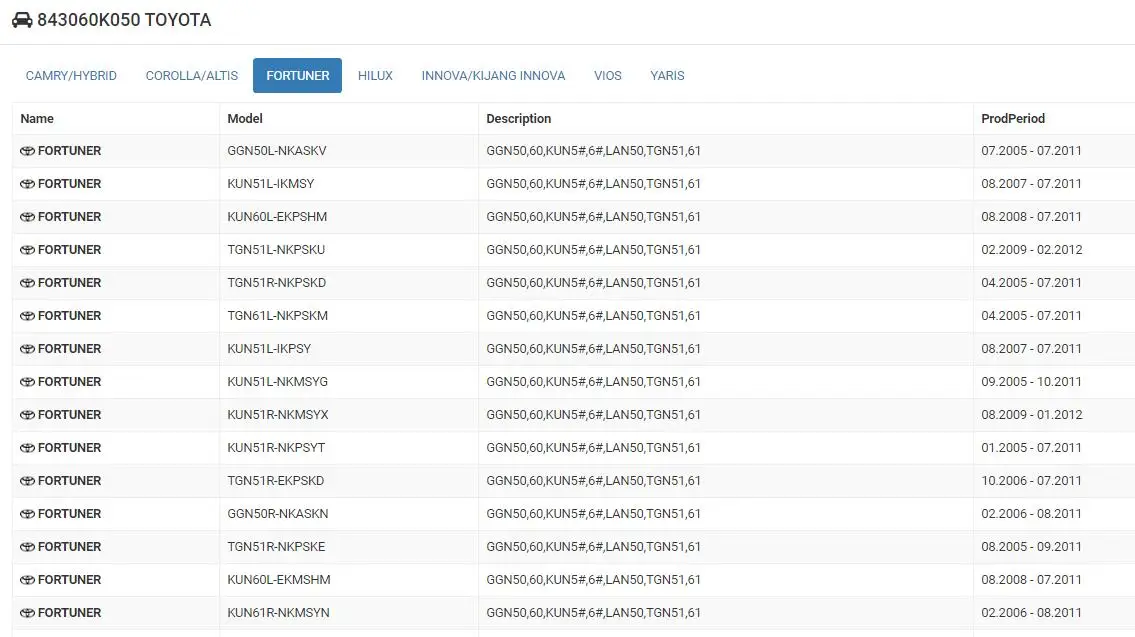The height and width of the screenshot is (637, 1135).
Task: Click the Toyota logo in TGN51R-NKPSKD row
Action: (28, 283)
